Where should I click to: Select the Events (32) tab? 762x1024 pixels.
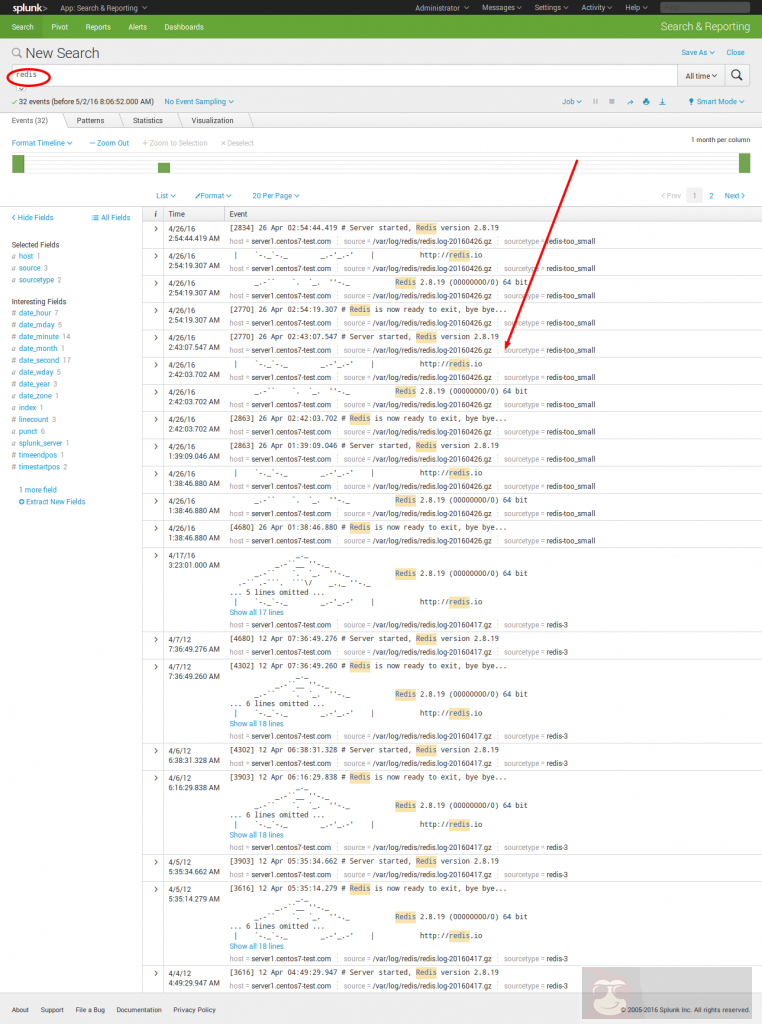tap(29, 121)
